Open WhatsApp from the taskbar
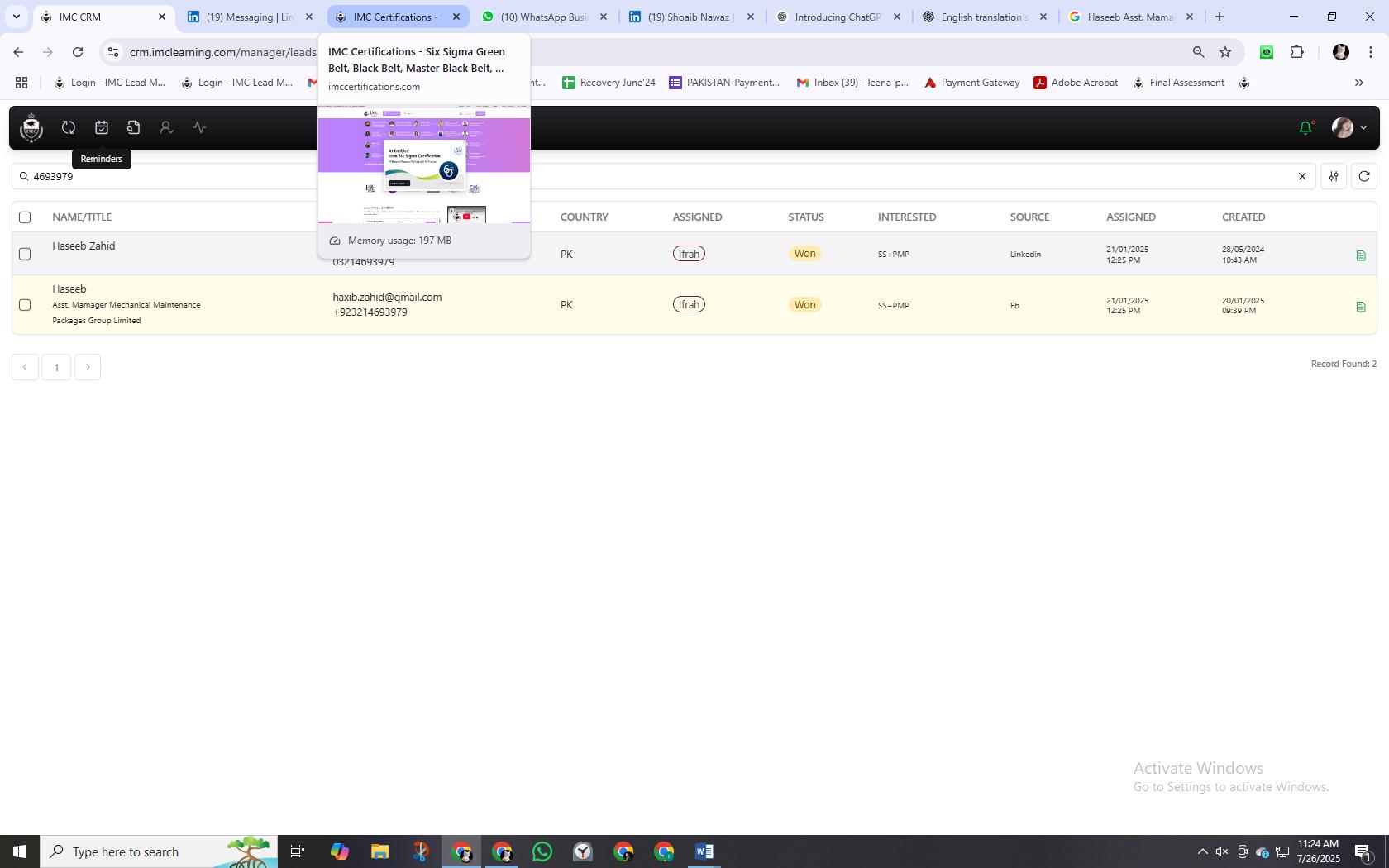Screen dimensions: 1389x868 (542, 851)
